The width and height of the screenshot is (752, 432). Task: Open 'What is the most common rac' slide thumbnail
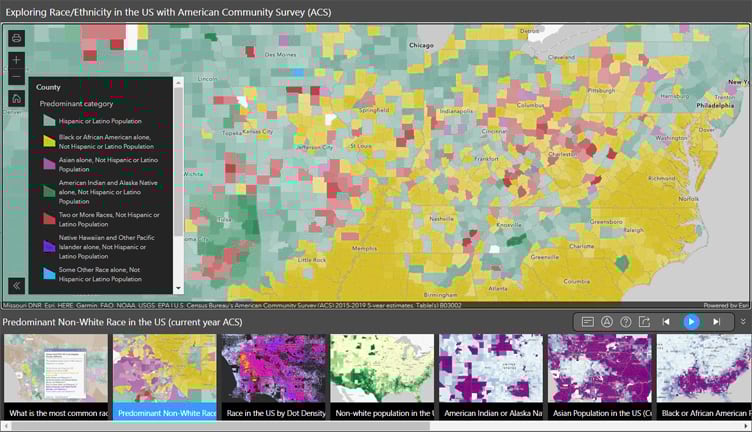pyautogui.click(x=56, y=377)
